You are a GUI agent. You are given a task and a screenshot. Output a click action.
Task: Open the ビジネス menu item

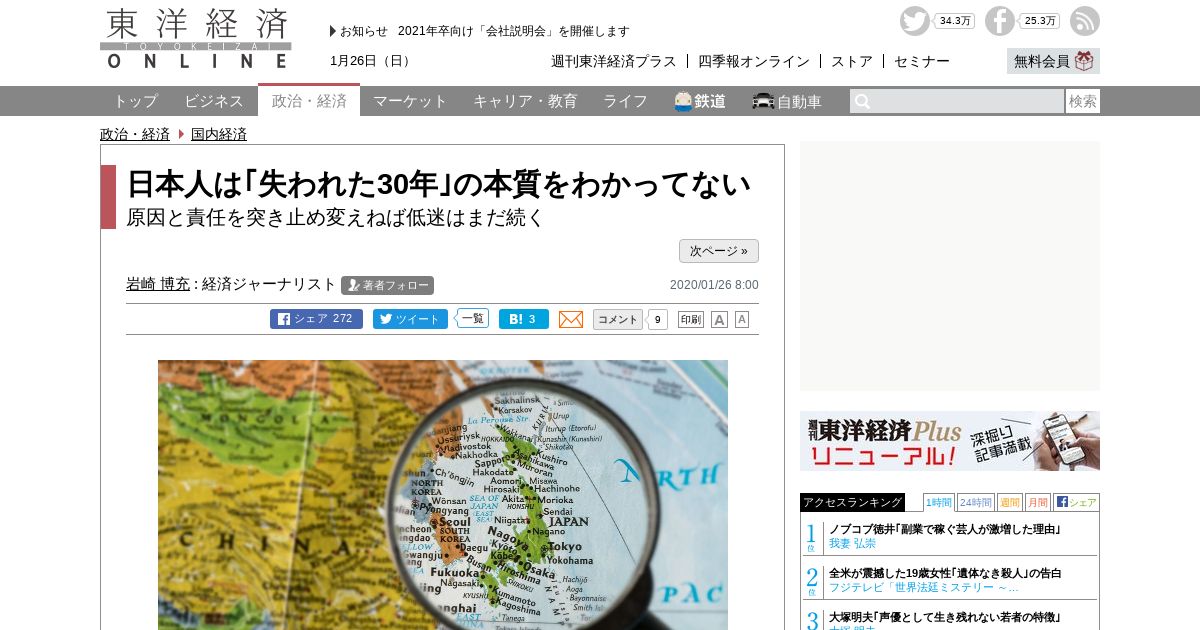[214, 101]
